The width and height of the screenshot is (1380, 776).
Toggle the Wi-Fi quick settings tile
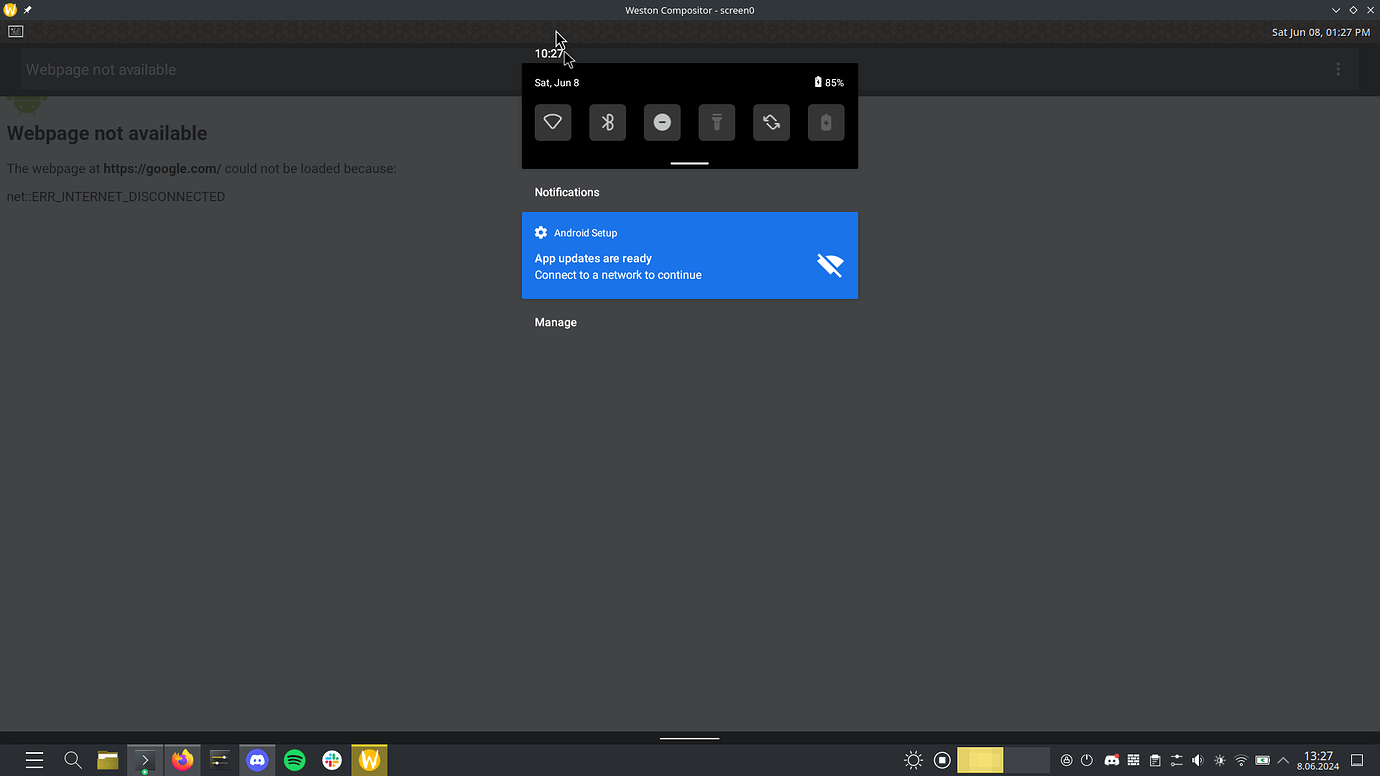pyautogui.click(x=552, y=122)
